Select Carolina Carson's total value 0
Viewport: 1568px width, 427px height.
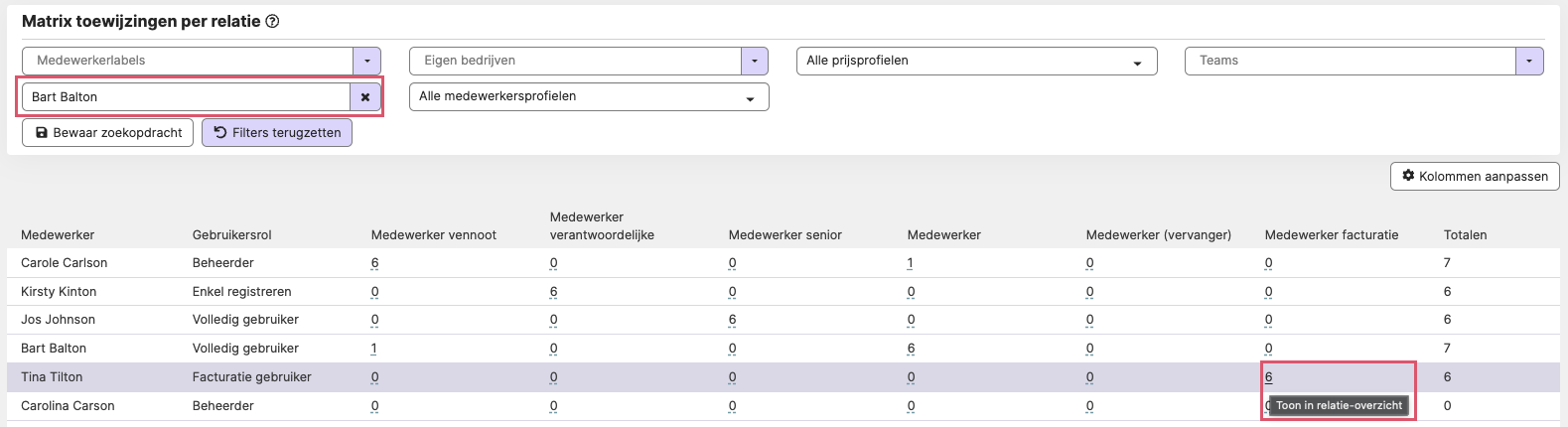coord(1448,406)
